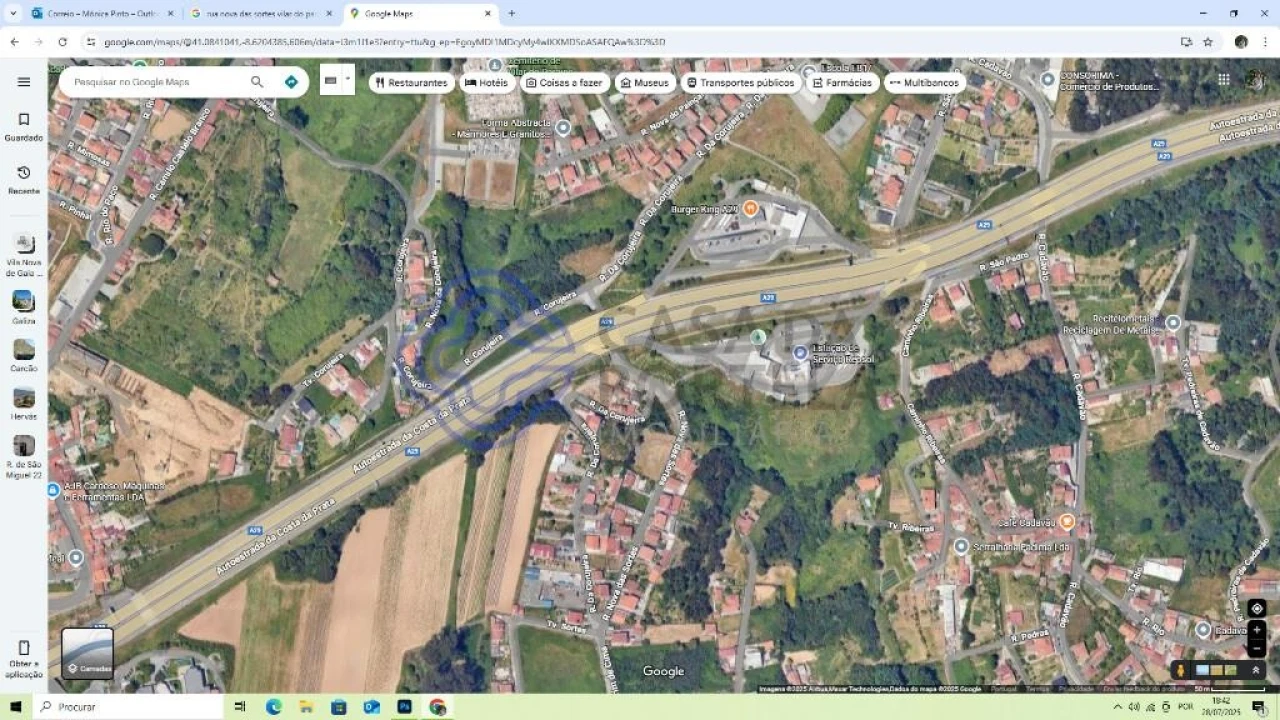1280x720 pixels.
Task: Expand the imagery strip double chevron
Action: (1256, 670)
